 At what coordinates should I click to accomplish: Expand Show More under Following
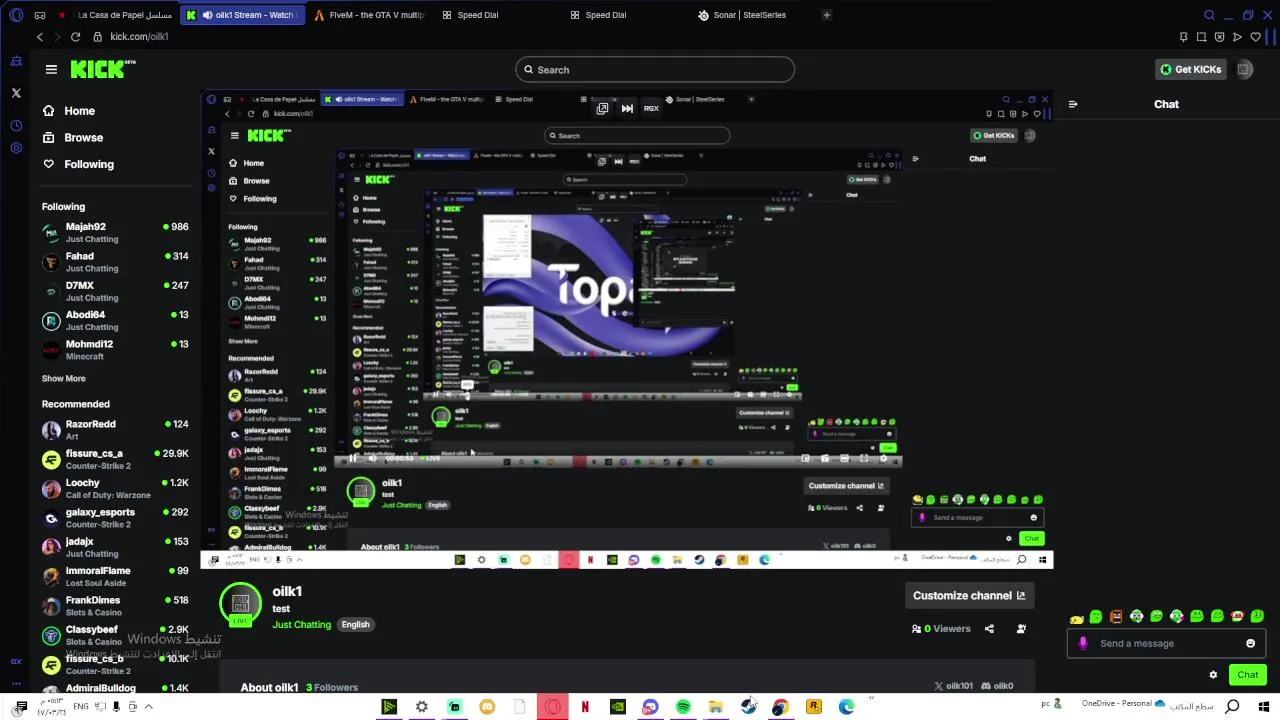pos(63,379)
